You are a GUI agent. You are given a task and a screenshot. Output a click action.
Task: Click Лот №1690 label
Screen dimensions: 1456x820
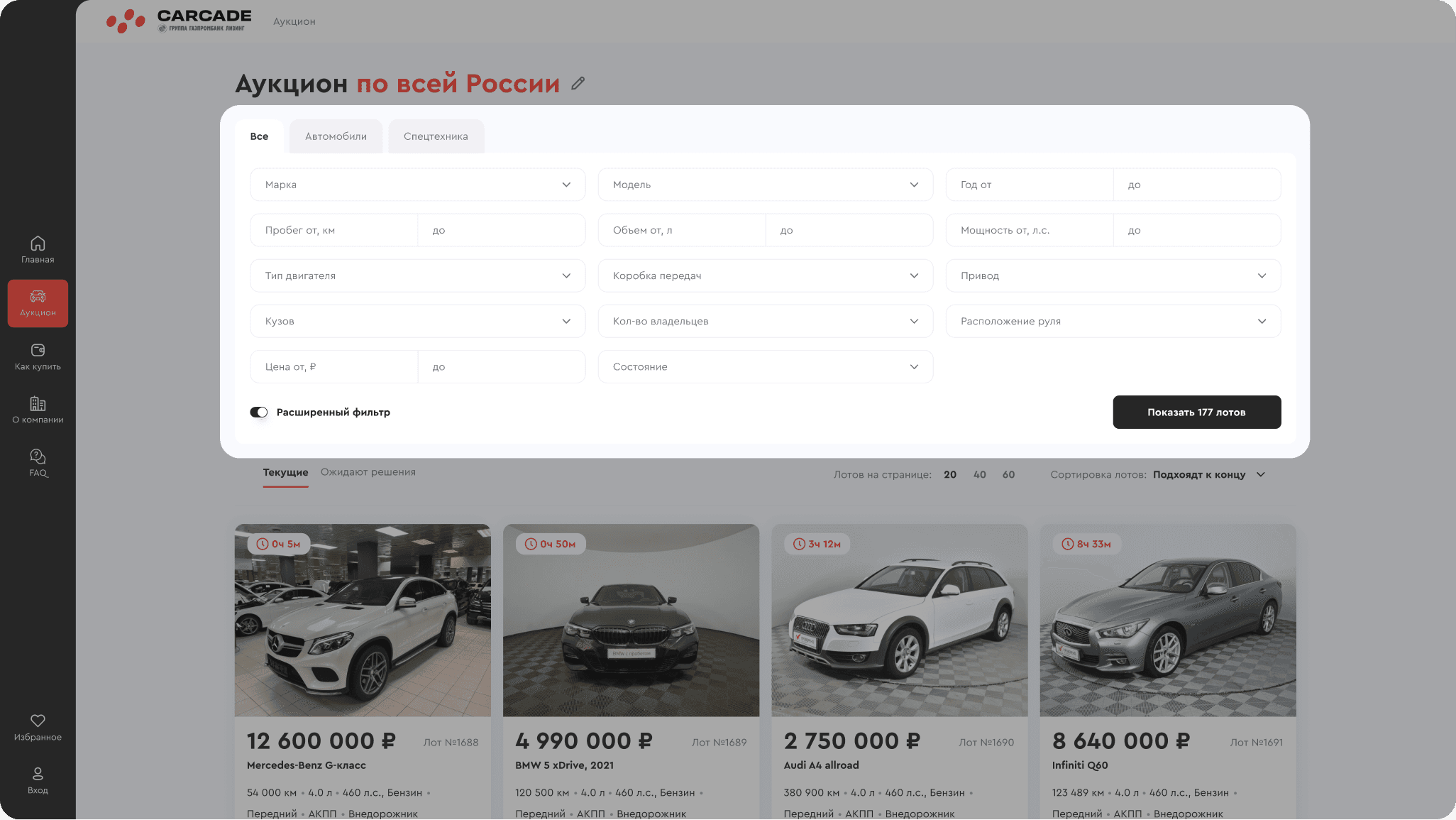986,743
